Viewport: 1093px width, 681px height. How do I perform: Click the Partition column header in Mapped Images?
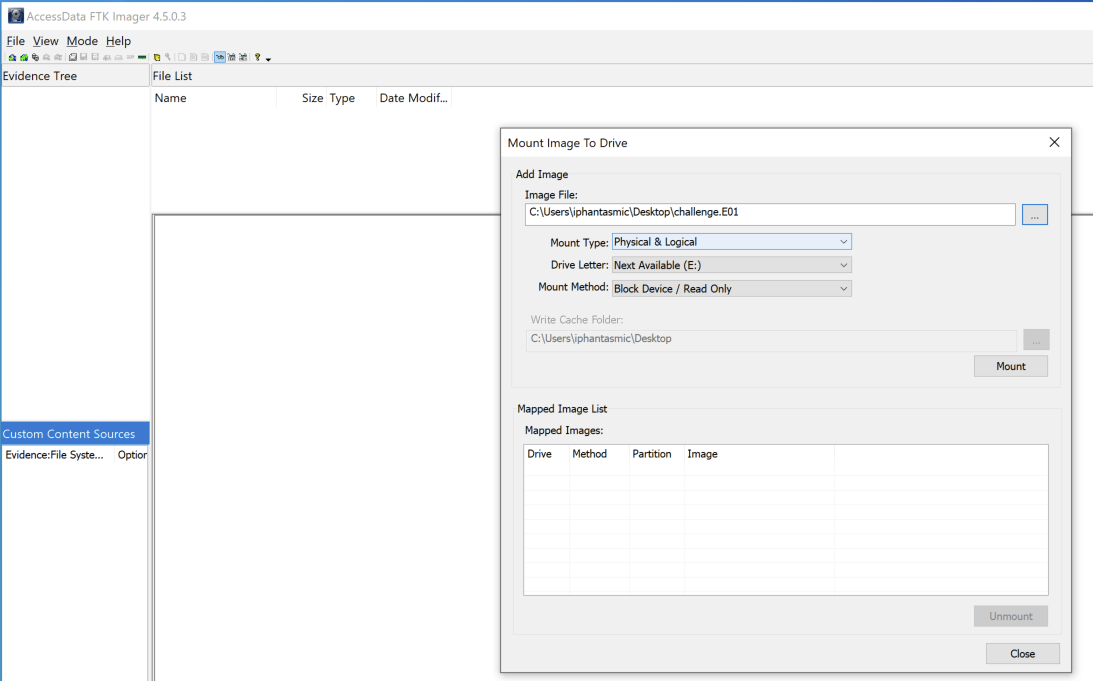point(657,454)
